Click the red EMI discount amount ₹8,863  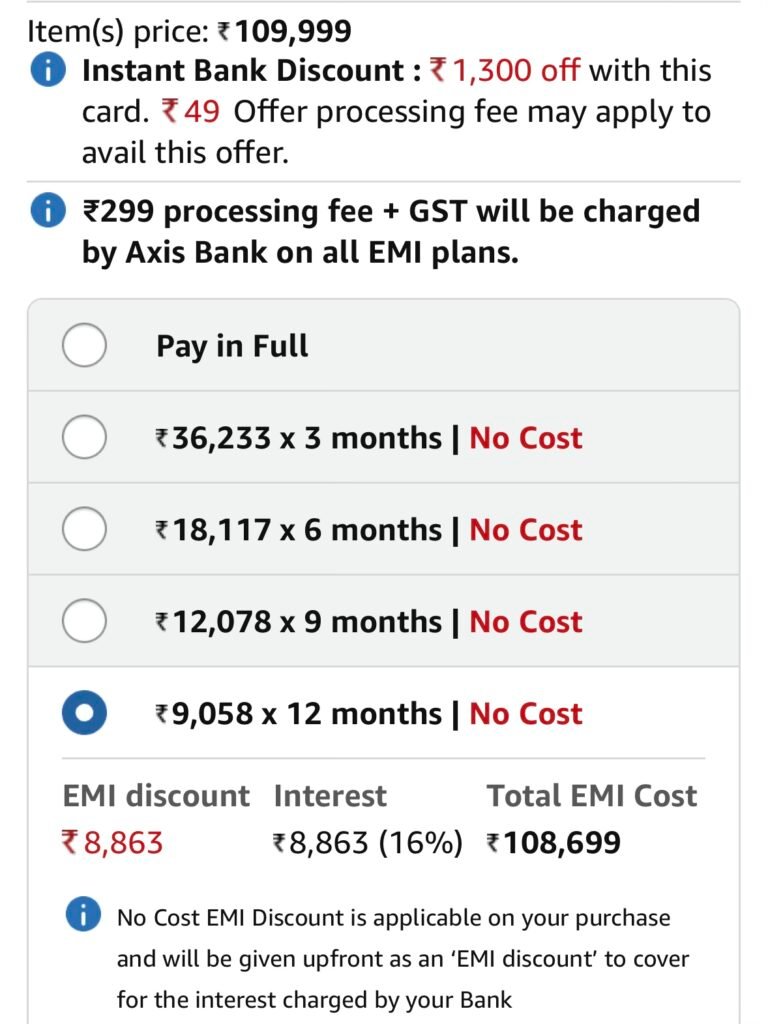[113, 842]
